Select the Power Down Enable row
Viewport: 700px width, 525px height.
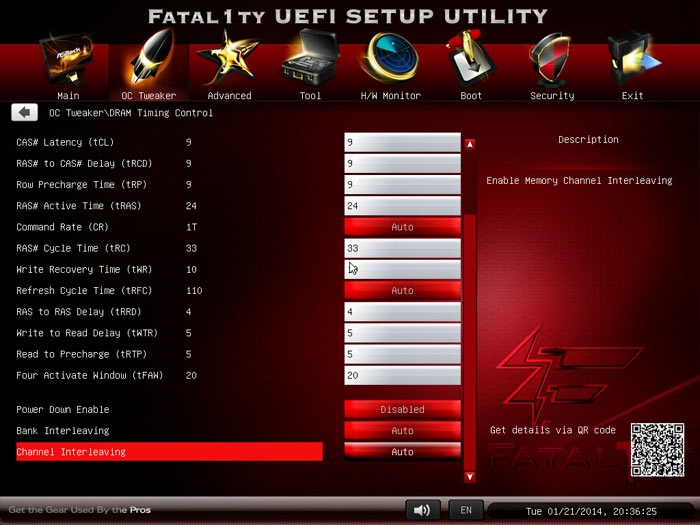[169, 409]
